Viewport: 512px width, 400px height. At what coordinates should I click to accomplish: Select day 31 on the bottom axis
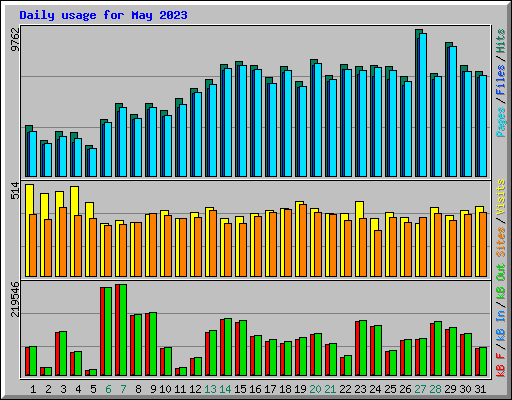pyautogui.click(x=480, y=389)
